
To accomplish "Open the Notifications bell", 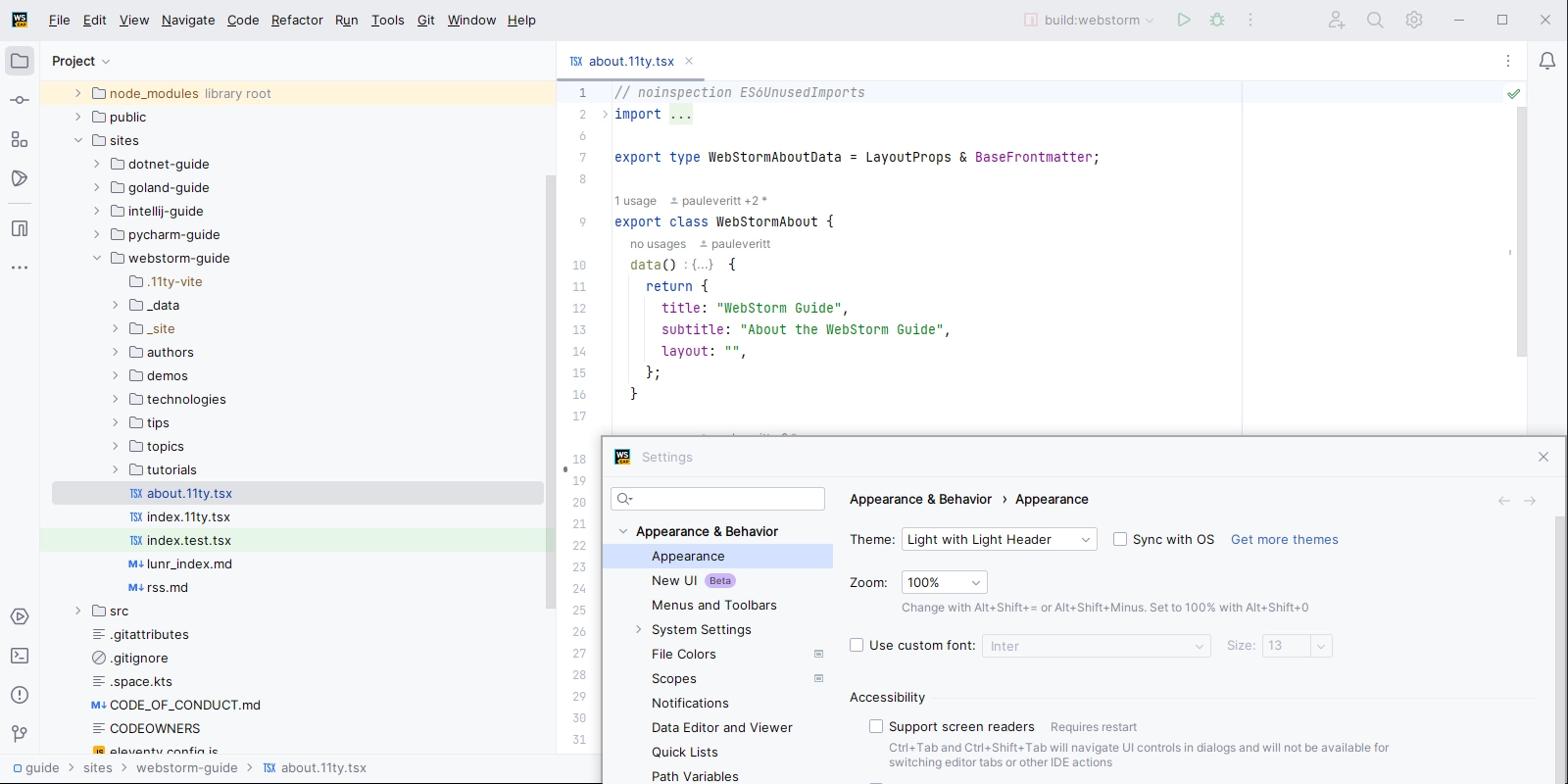I will point(1547,61).
